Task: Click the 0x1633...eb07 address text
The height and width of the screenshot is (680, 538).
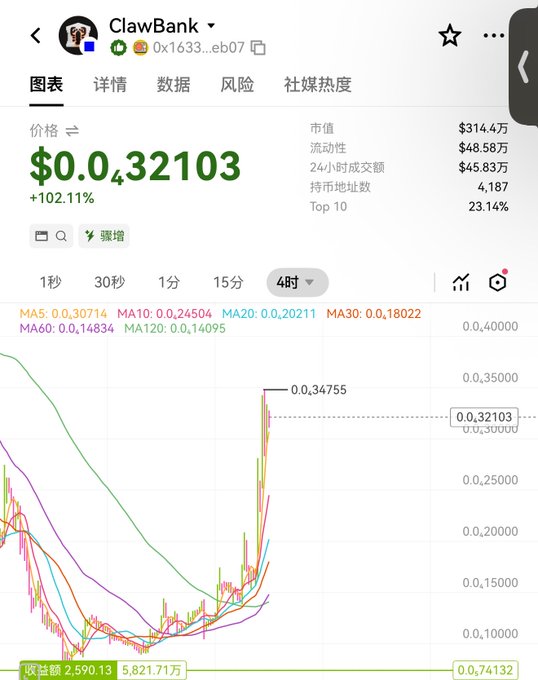Action: point(199,47)
